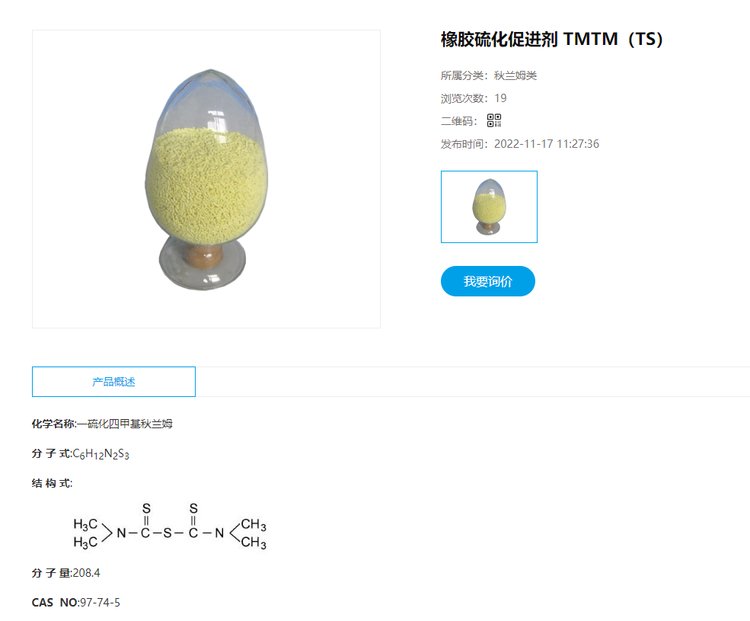Select the small product thumbnail image
The image size is (750, 621).
pos(489,207)
